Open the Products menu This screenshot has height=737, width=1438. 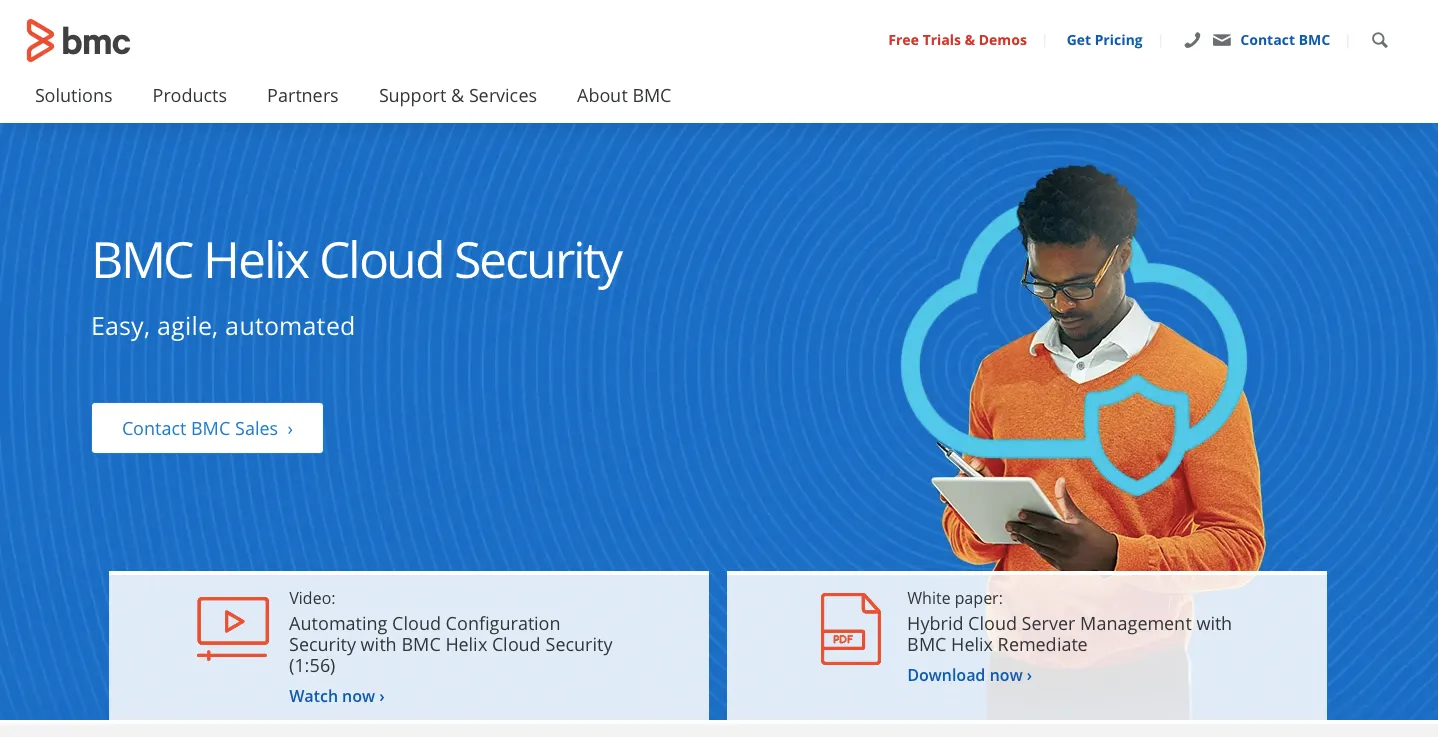click(x=190, y=96)
